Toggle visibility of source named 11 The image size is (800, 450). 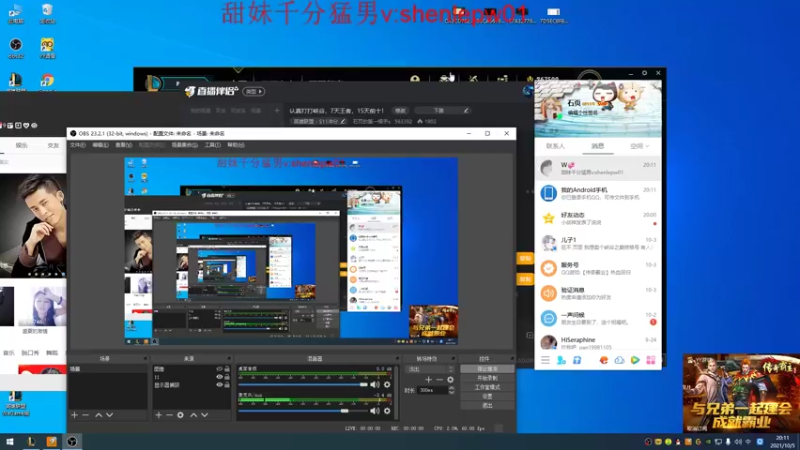pos(219,377)
